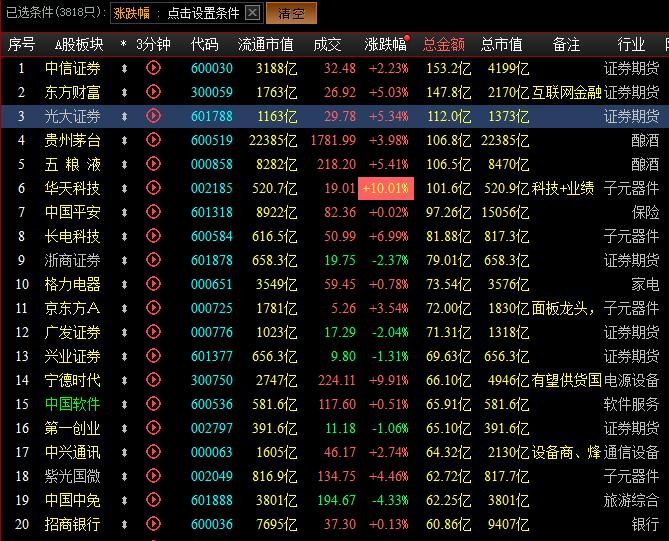The width and height of the screenshot is (669, 541).
Task: Click the 科技+业绩 remark for 华天科技
Action: pos(563,188)
